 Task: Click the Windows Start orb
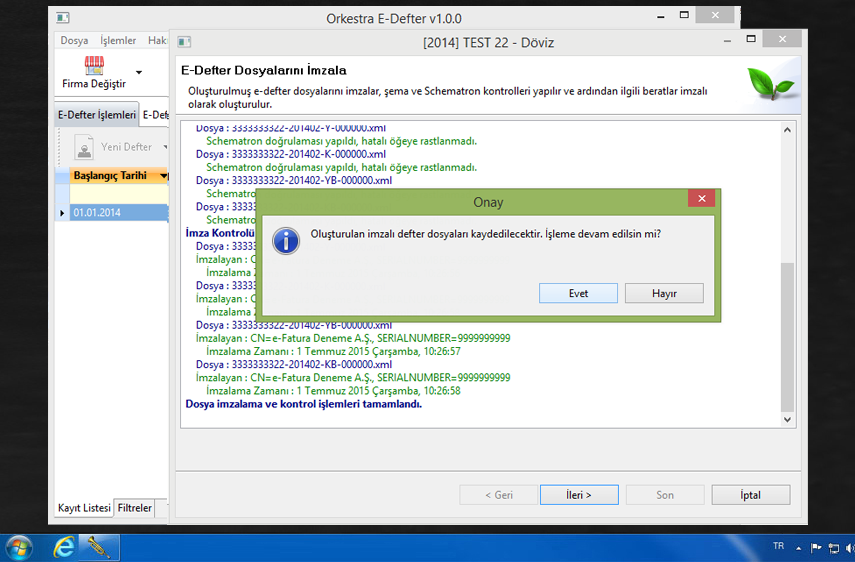point(18,547)
